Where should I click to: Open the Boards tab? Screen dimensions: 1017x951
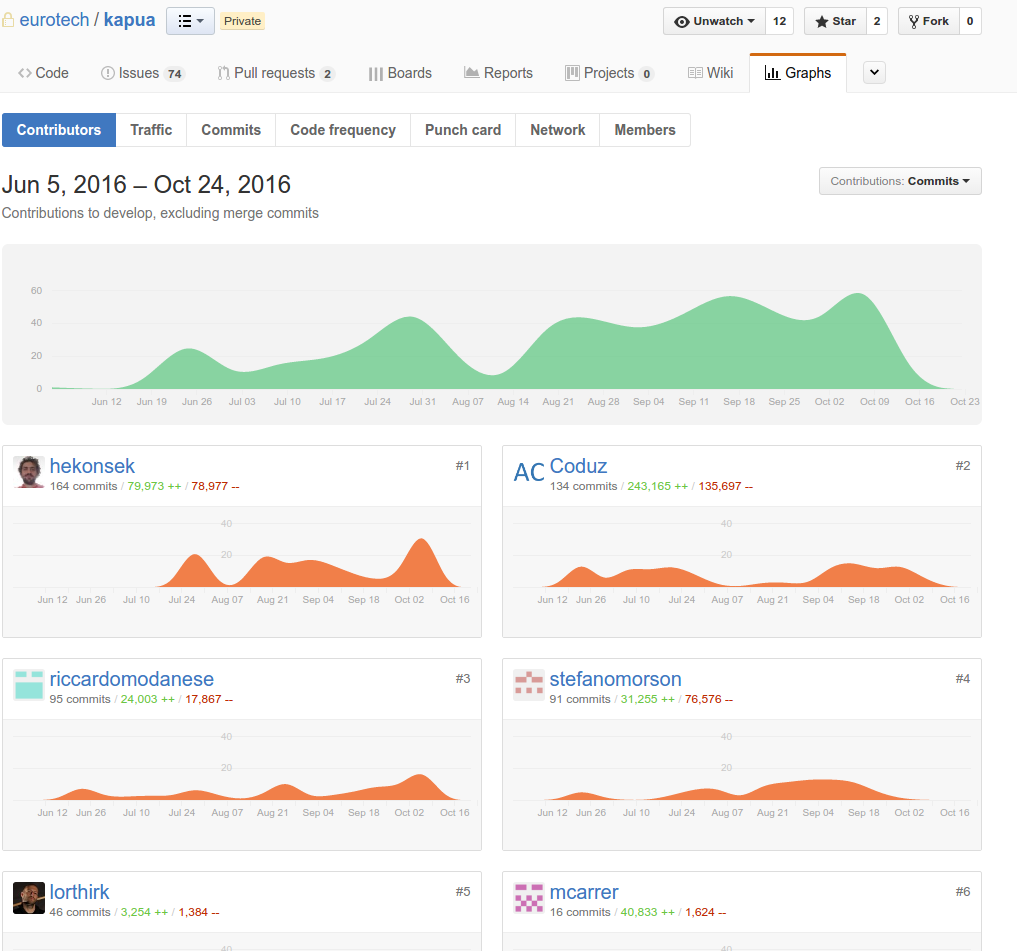400,73
